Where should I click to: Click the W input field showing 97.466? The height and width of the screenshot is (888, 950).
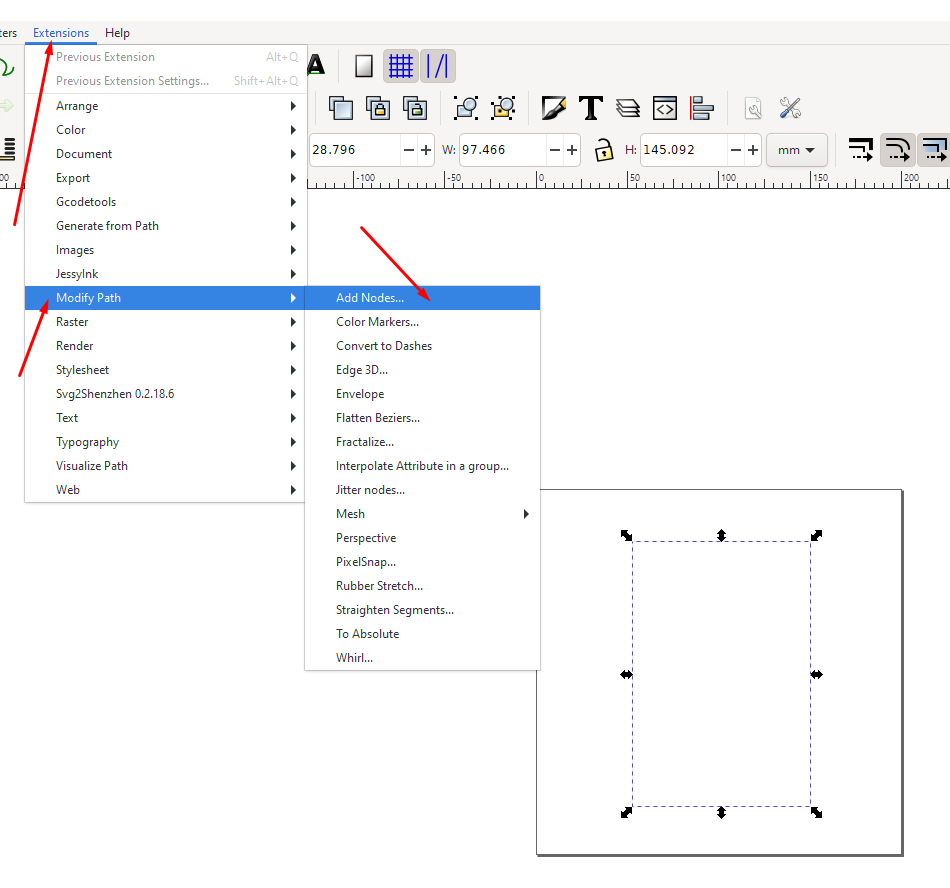click(x=503, y=150)
